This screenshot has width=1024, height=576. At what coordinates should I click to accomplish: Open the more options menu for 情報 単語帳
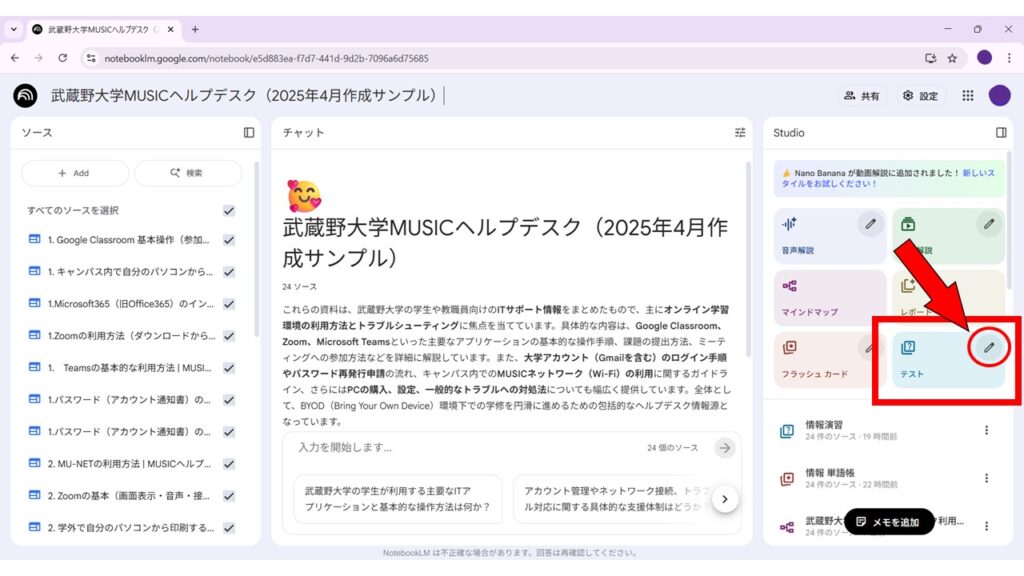986,478
